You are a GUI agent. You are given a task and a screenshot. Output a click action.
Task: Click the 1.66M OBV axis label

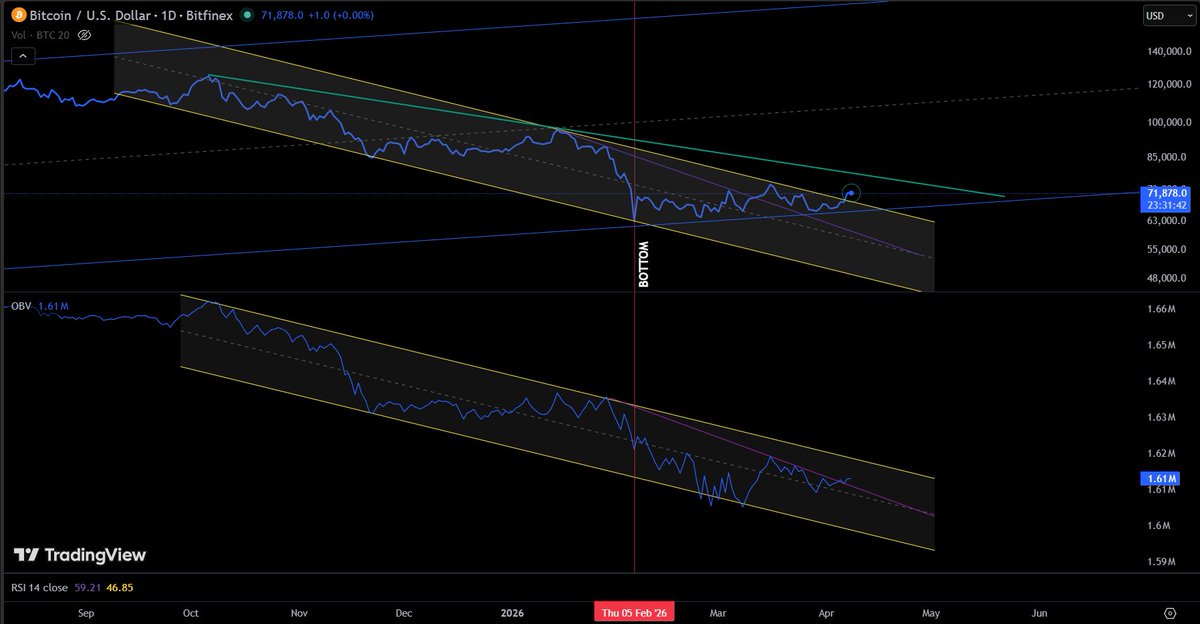[1160, 309]
